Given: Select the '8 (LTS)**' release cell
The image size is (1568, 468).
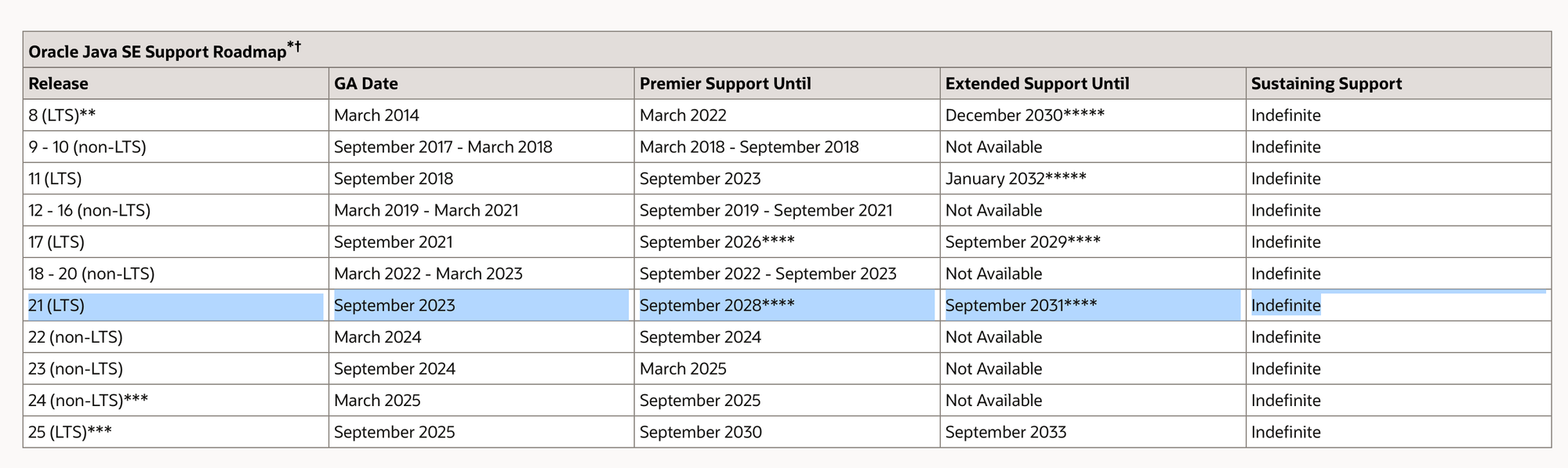Looking at the screenshot, I should 176,115.
